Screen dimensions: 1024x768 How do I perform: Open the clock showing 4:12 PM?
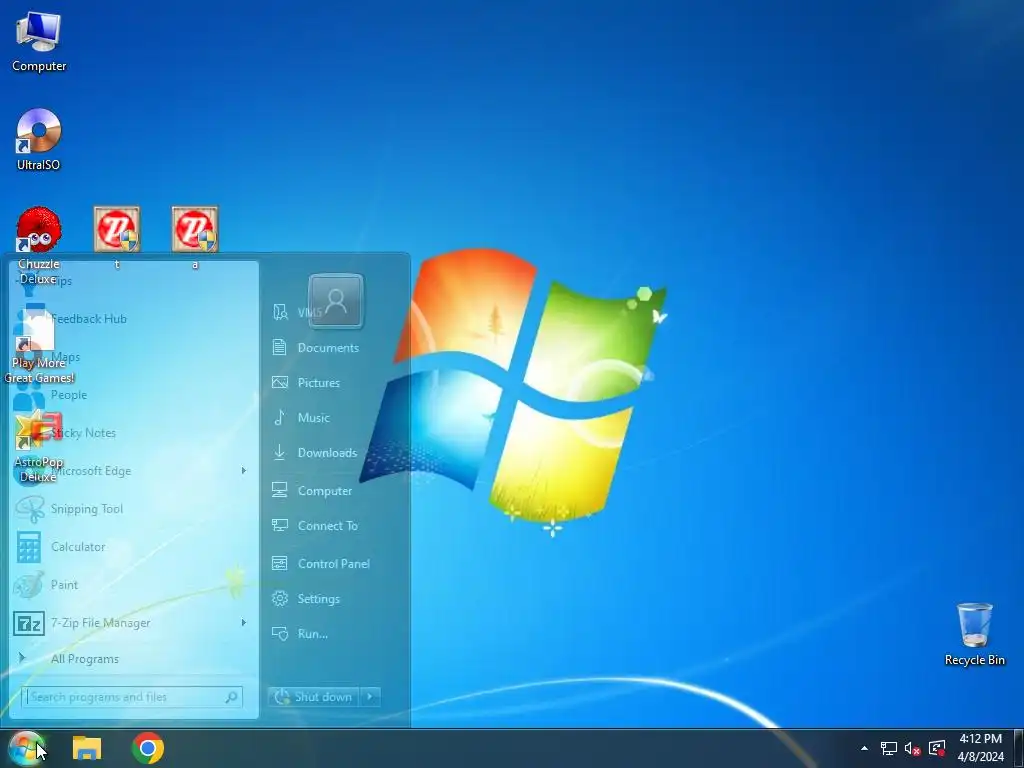(980, 748)
